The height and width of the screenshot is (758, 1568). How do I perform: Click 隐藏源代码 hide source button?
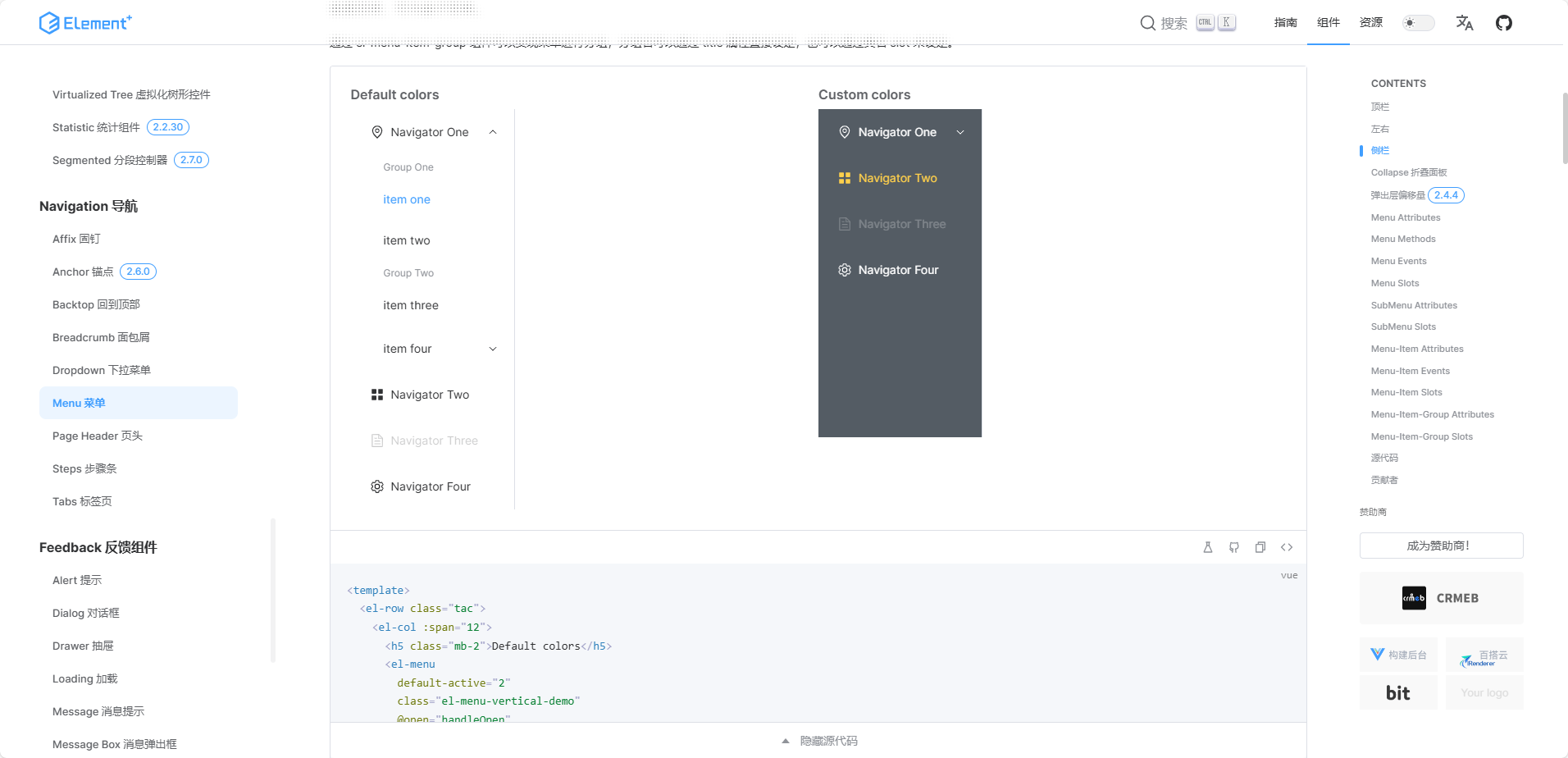(828, 741)
